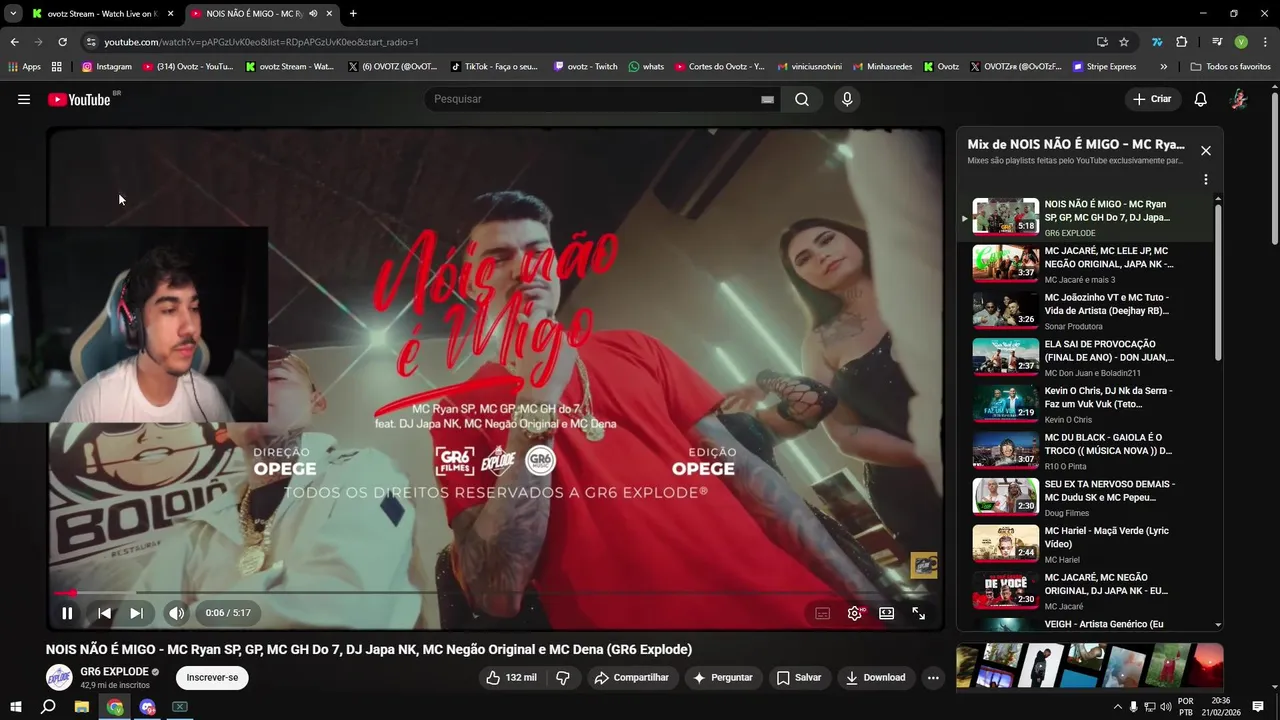This screenshot has height=720, width=1280.
Task: Open a new browser tab
Action: click(x=353, y=13)
